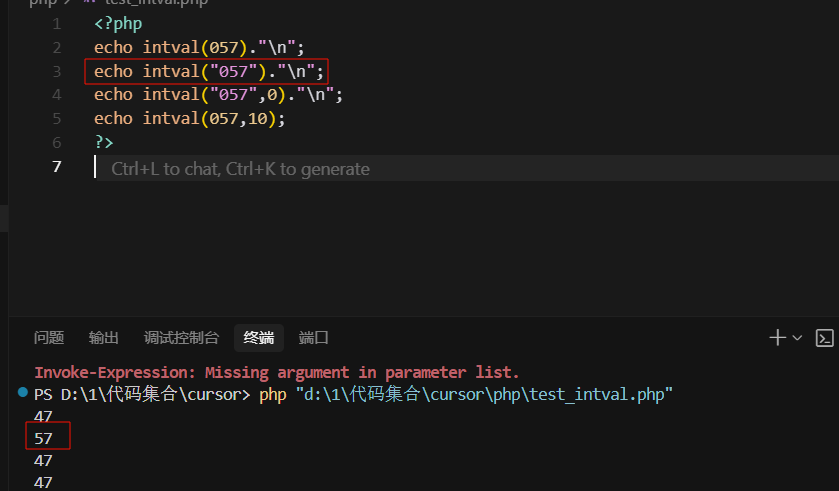
Task: Select the 调试控制台 tab
Action: [181, 338]
